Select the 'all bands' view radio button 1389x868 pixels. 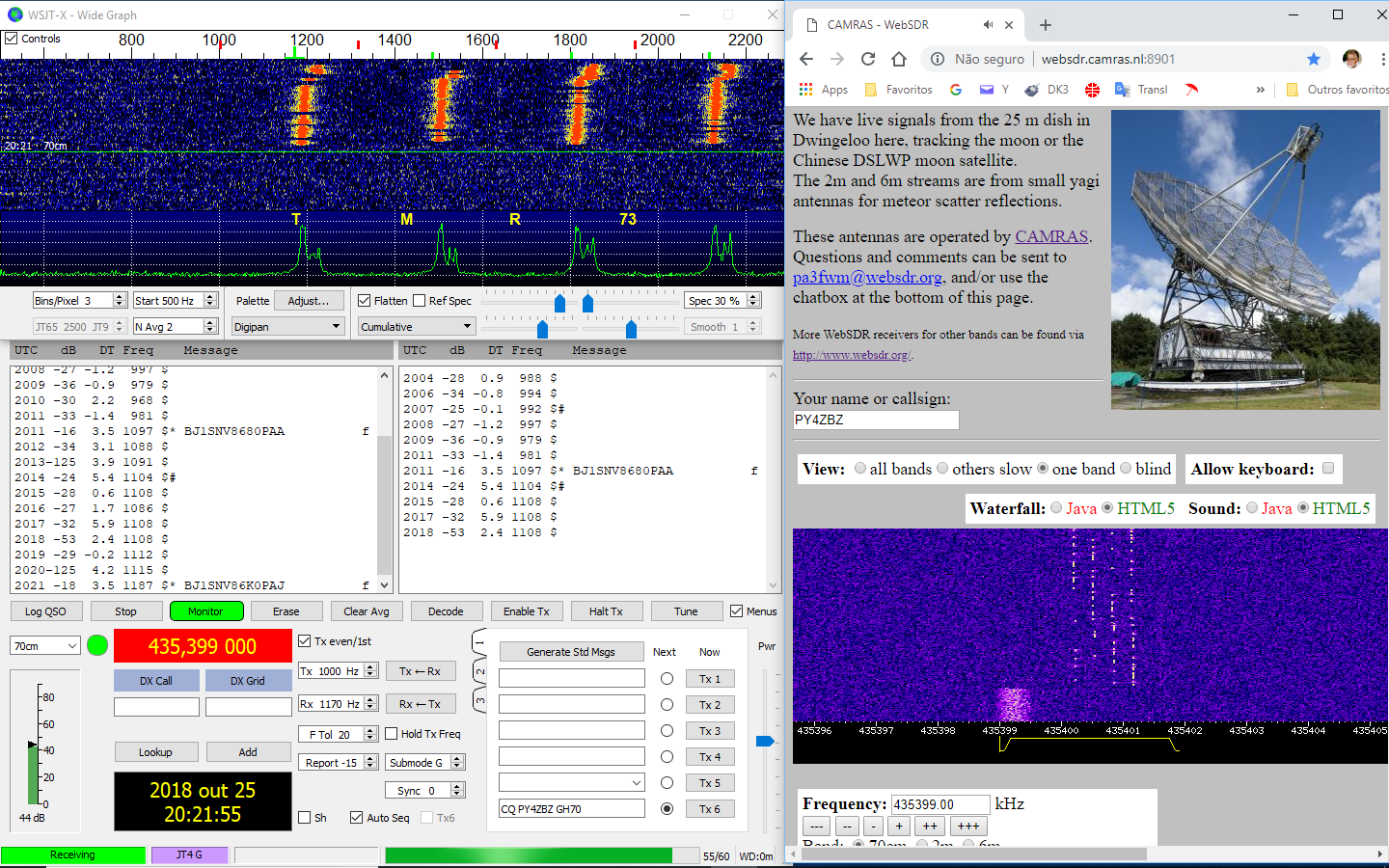coord(859,469)
